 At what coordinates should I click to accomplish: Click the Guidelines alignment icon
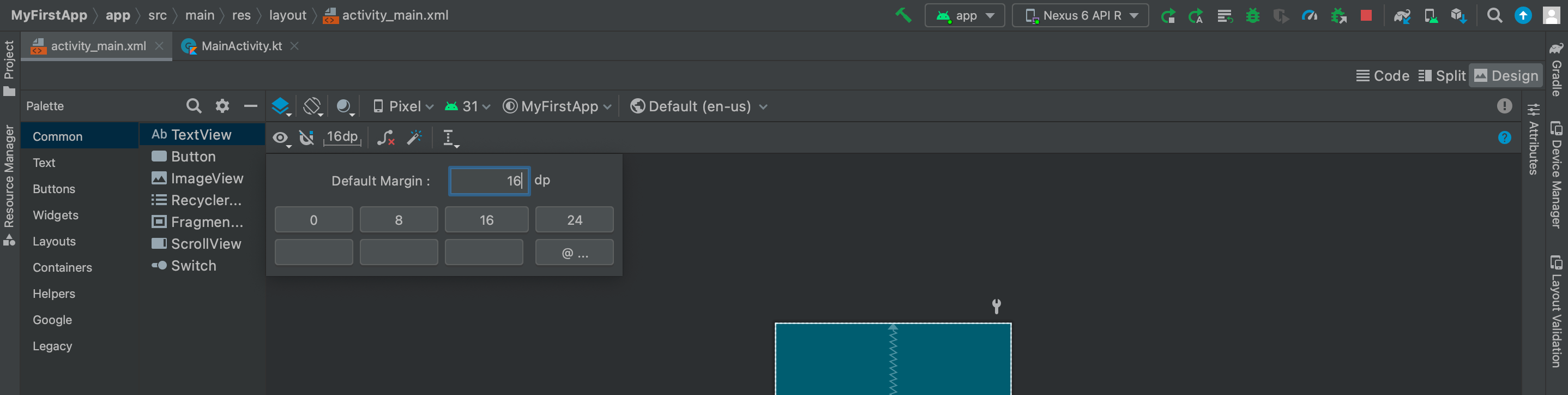[450, 138]
